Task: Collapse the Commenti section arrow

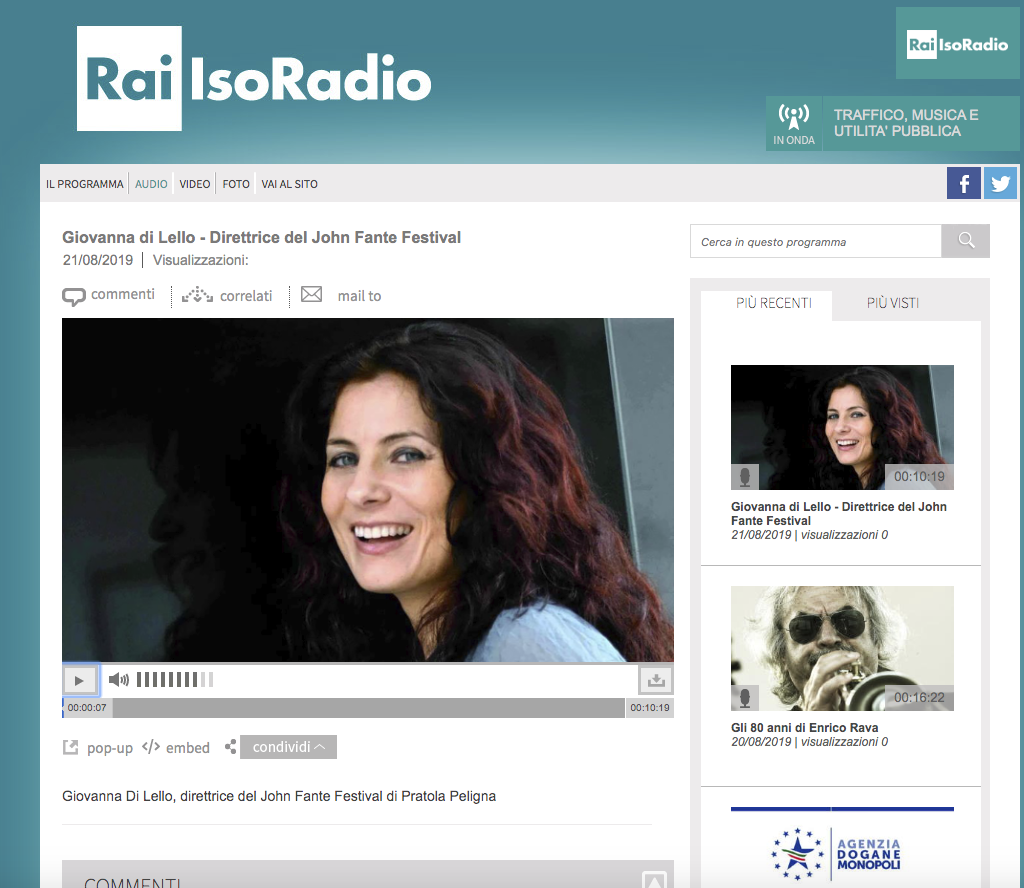Action: click(x=654, y=880)
